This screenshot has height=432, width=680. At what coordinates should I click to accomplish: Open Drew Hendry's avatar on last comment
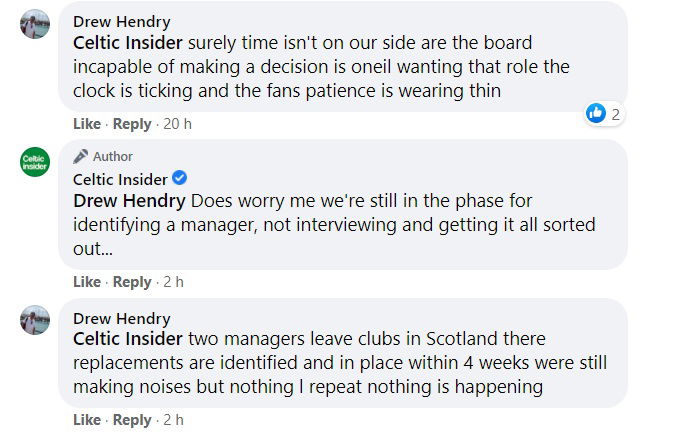35,320
